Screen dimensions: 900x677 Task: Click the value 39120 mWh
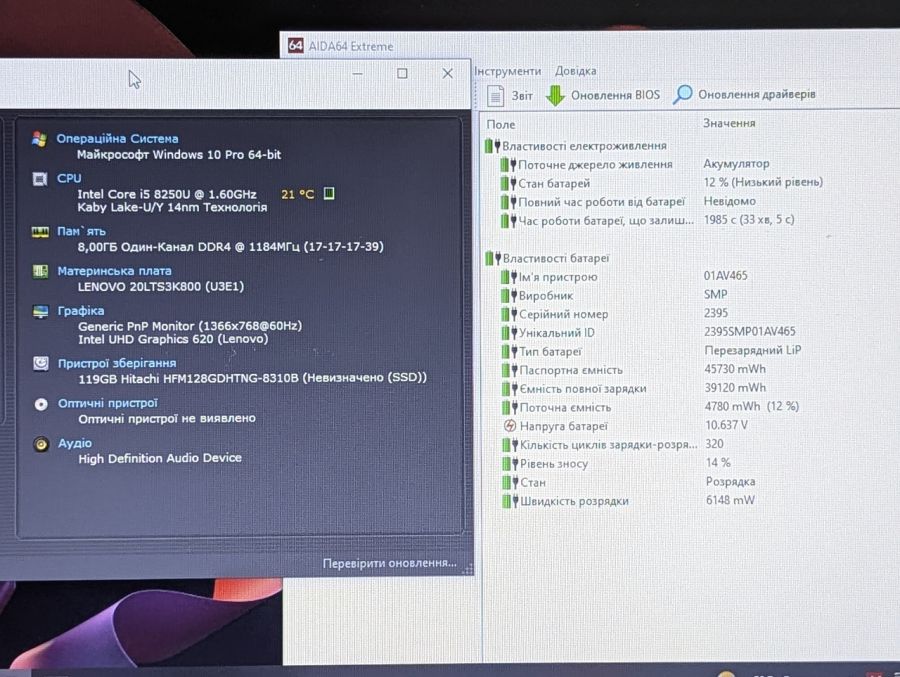(x=735, y=388)
